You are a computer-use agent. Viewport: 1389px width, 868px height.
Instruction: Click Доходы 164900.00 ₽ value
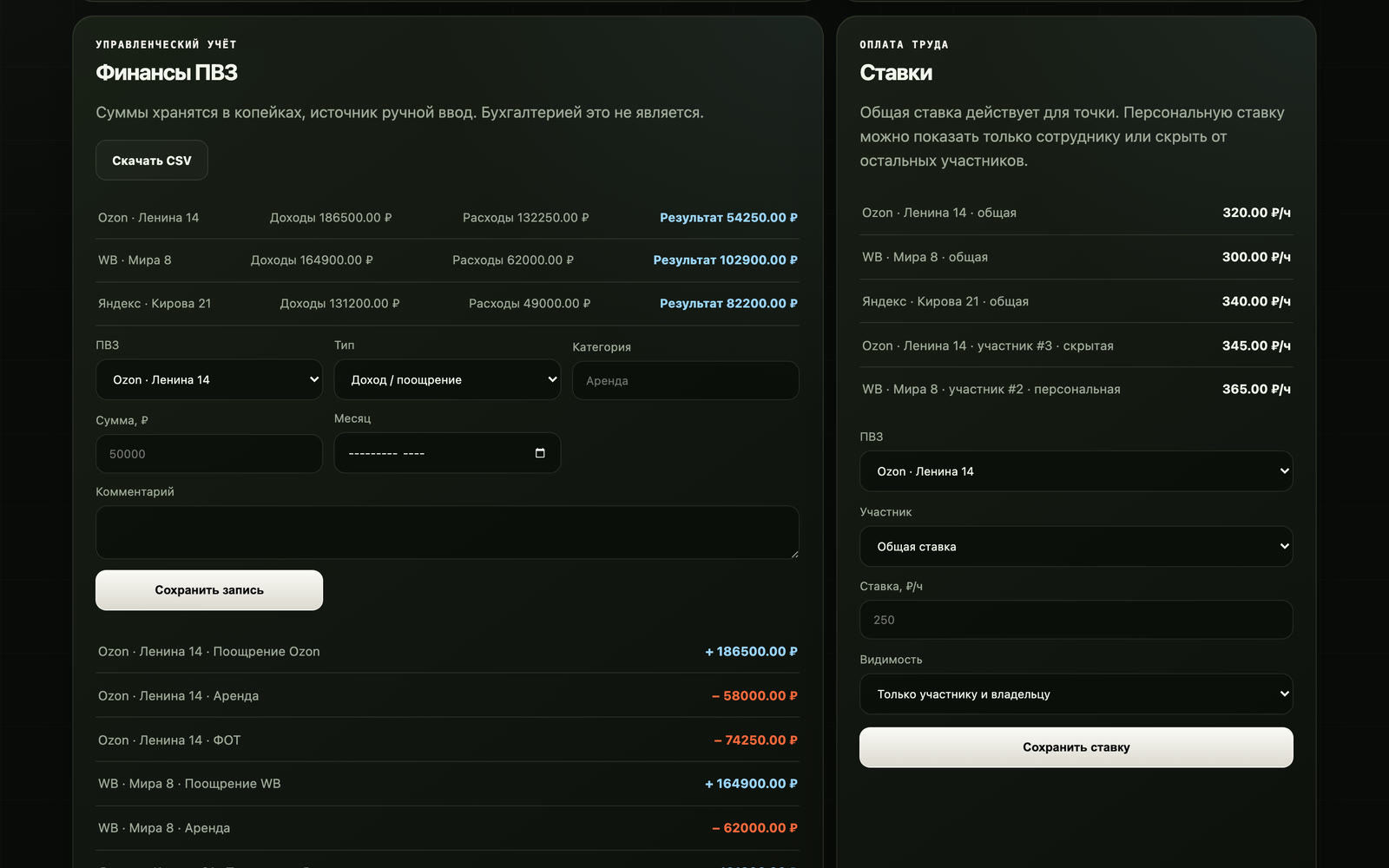(x=312, y=260)
